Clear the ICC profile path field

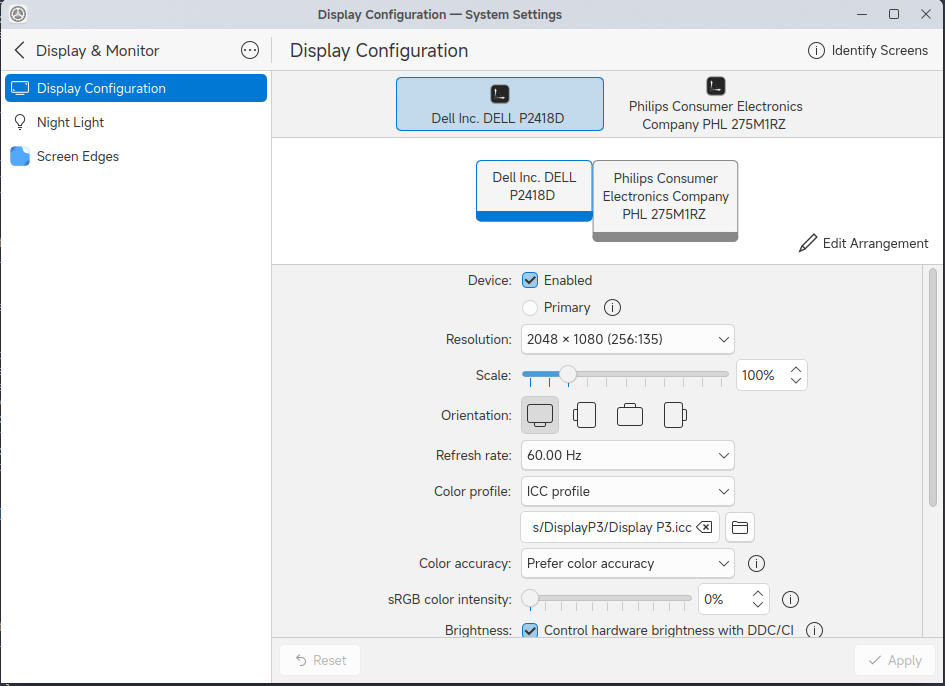705,527
